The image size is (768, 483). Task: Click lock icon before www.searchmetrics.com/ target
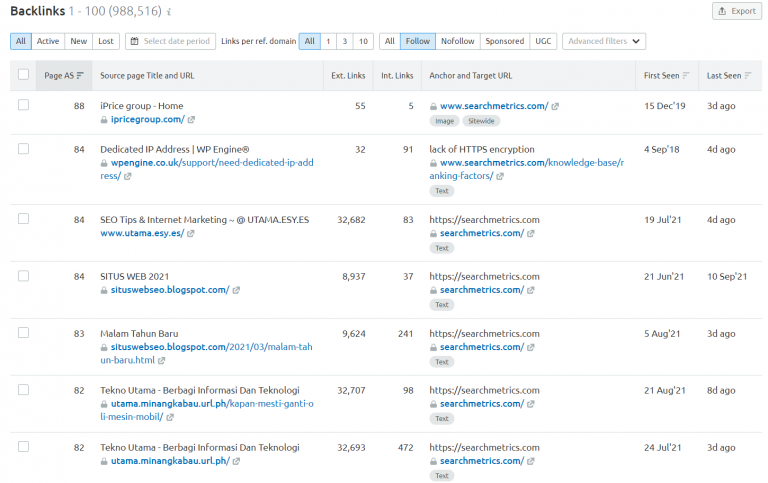click(x=433, y=106)
